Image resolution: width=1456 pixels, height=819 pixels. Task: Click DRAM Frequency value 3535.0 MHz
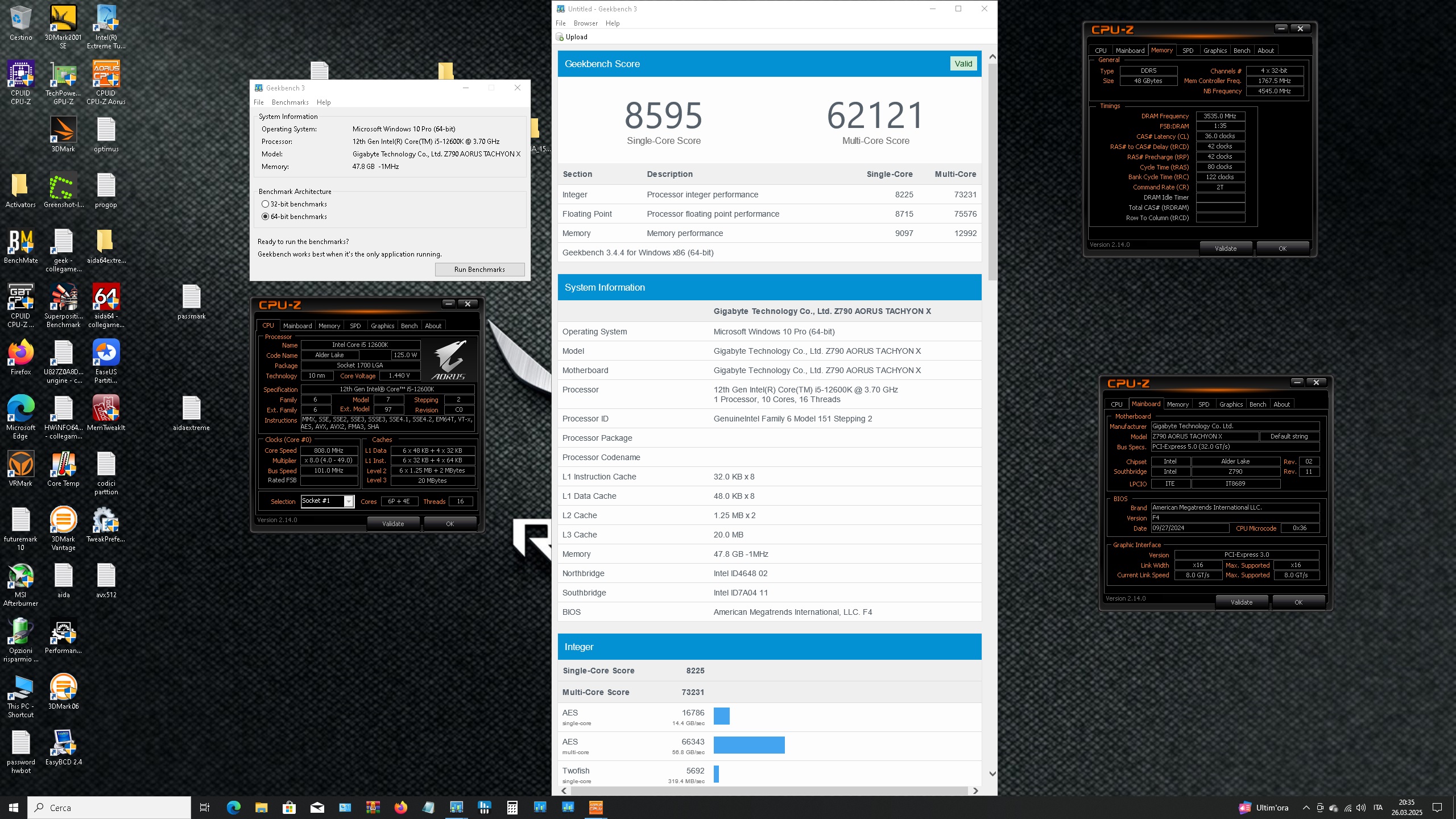click(x=1220, y=116)
